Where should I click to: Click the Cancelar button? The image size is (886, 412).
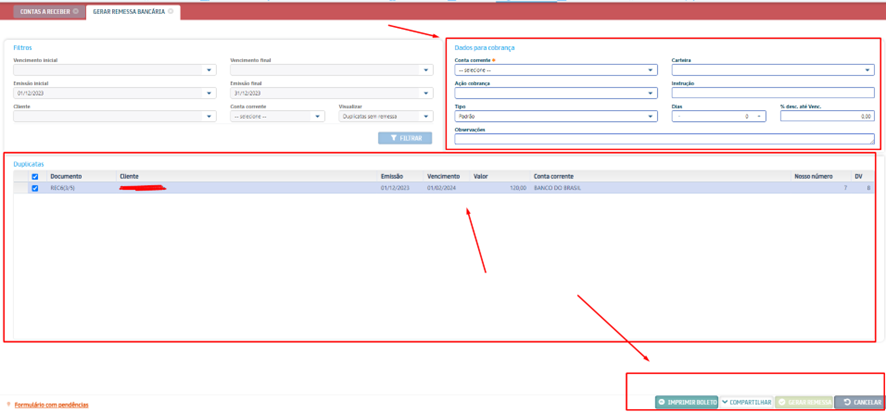859,402
